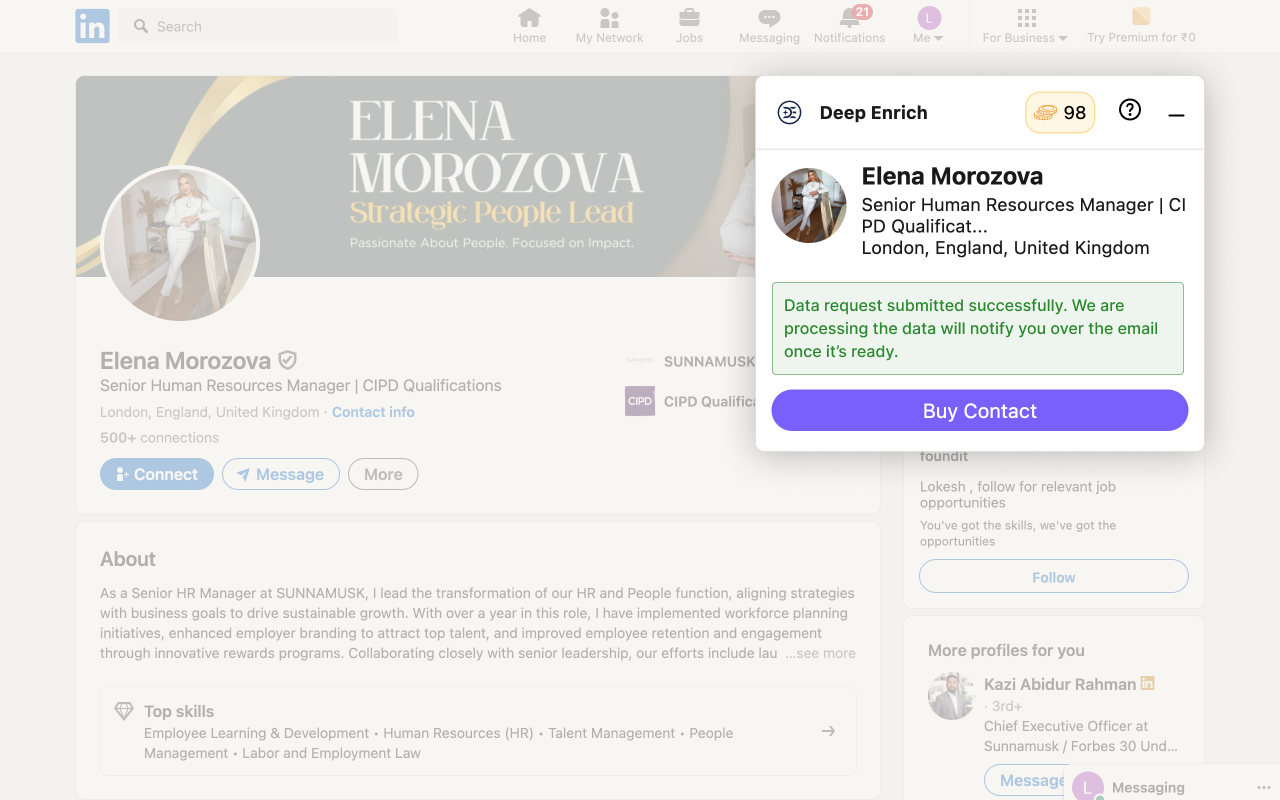Click the Connect button
Viewport: 1280px width, 800px height.
[x=157, y=474]
